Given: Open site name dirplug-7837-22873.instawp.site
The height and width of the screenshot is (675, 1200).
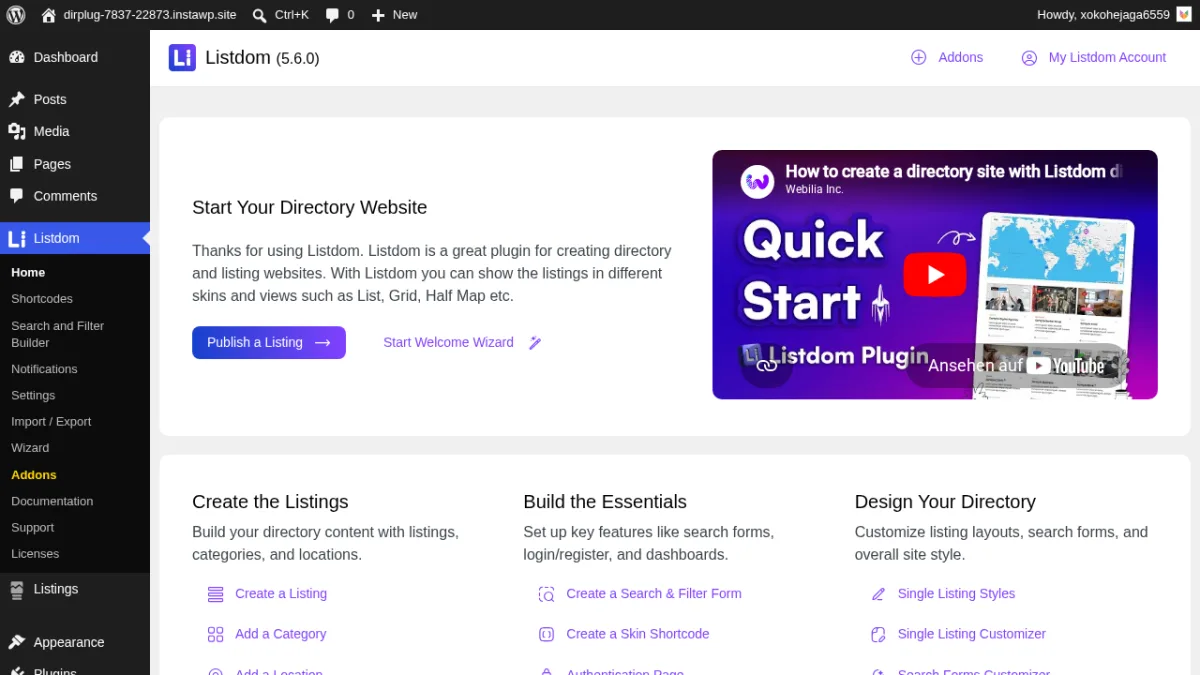Looking at the screenshot, I should coord(150,15).
